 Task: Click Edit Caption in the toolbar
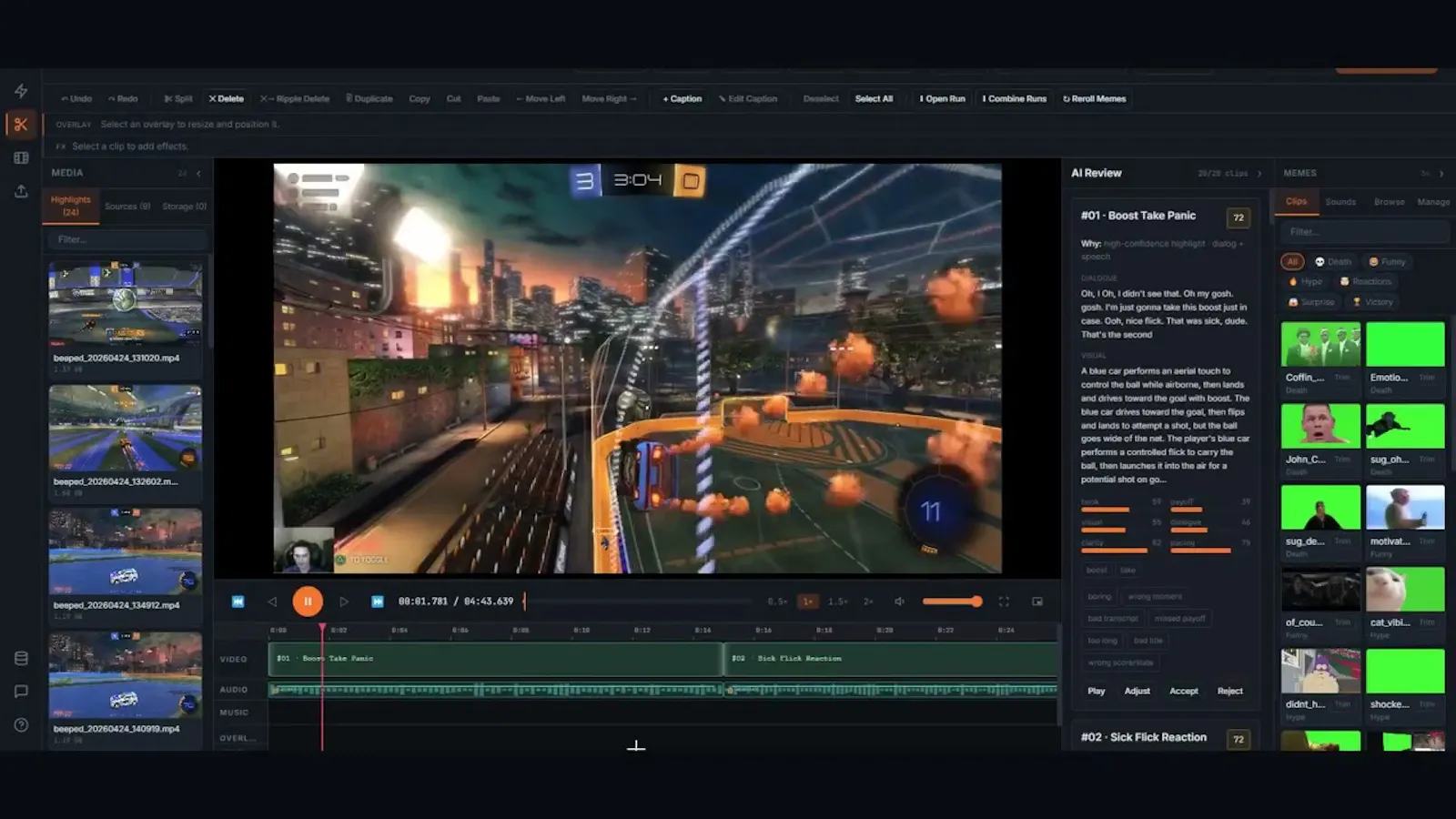[748, 98]
